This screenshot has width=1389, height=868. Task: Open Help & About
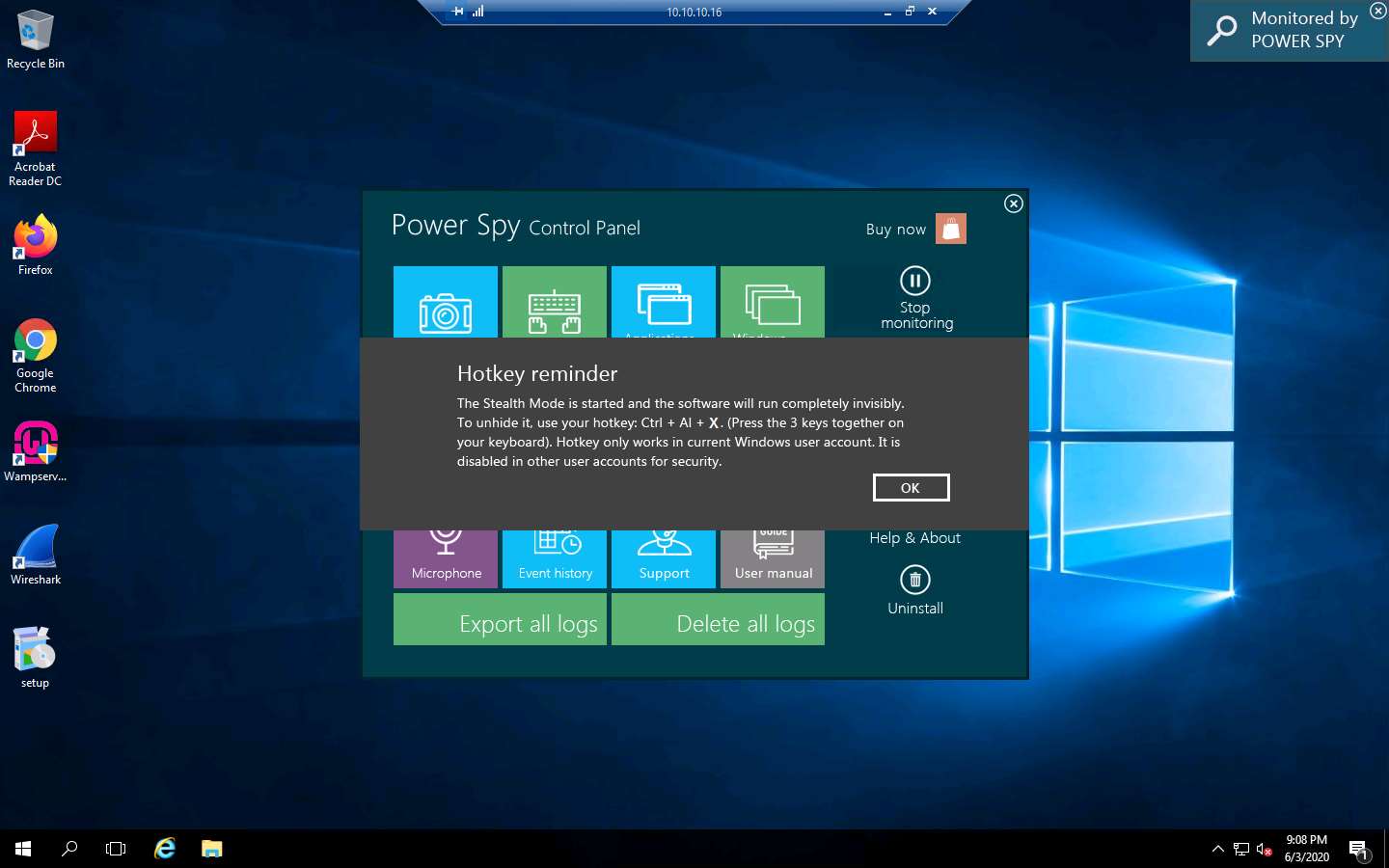click(914, 538)
